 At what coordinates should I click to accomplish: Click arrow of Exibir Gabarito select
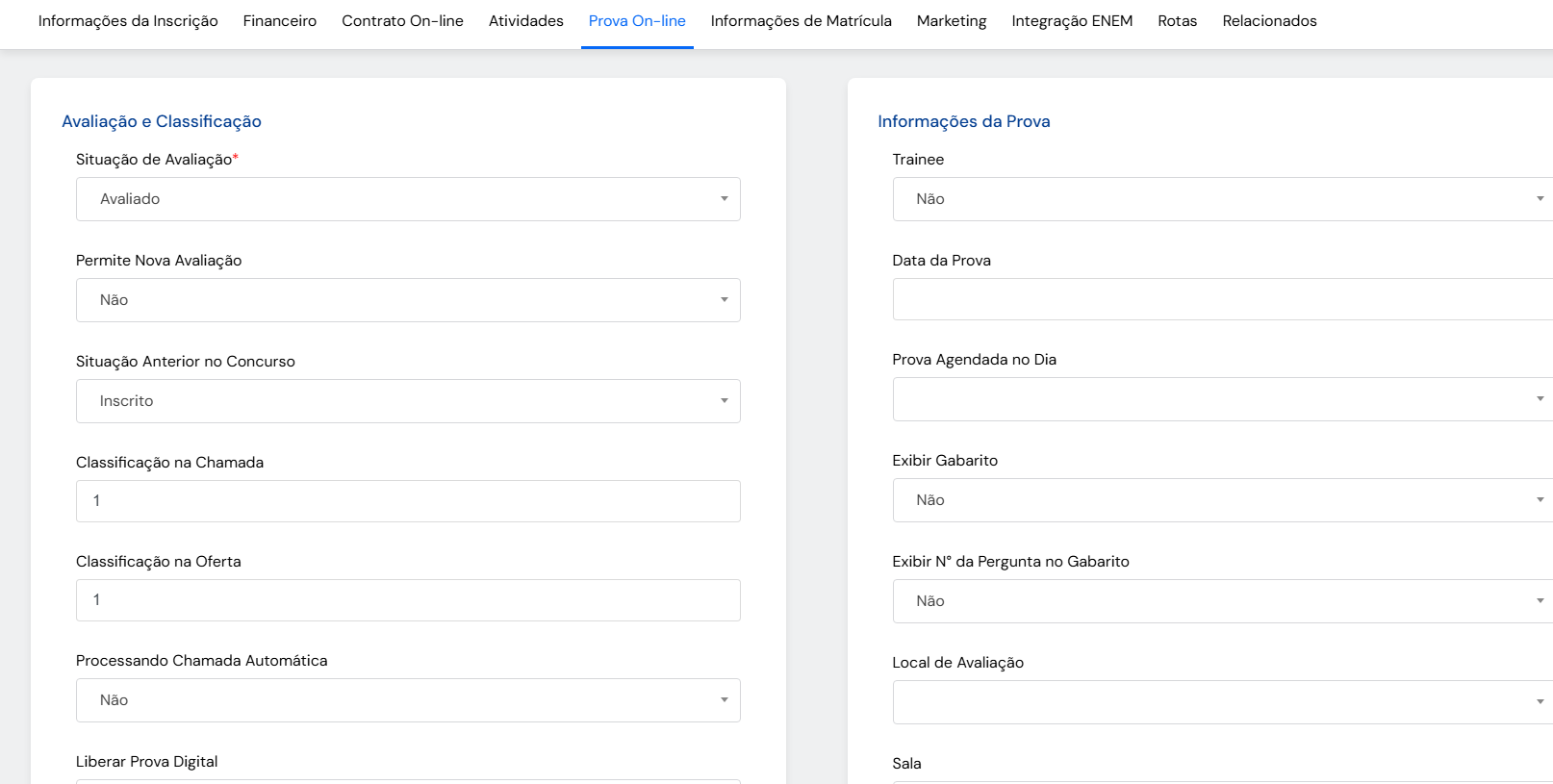pos(1540,500)
